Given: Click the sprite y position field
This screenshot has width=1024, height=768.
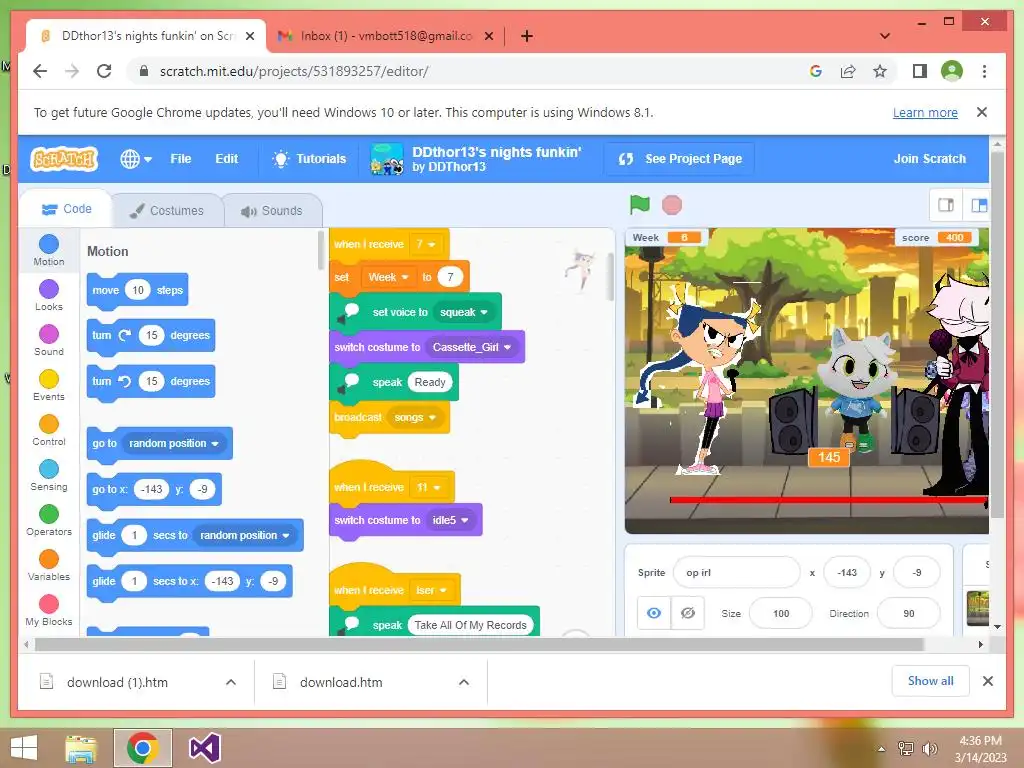Looking at the screenshot, I should [917, 572].
